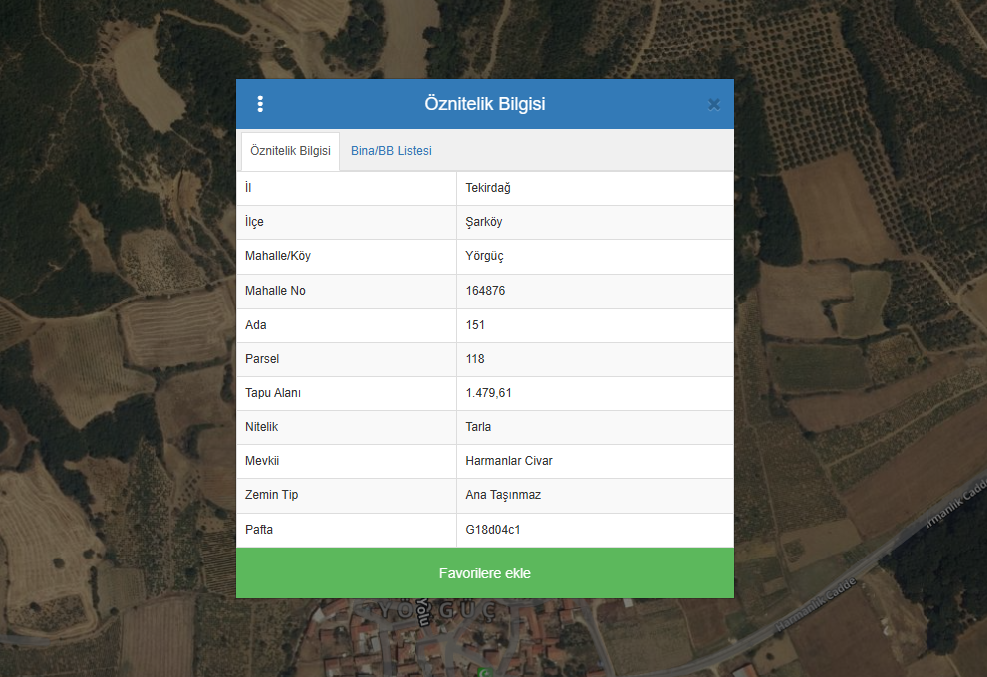Select the Yörgüç Mahalle/Köy value
Viewport: 987px width, 677px height.
484,256
